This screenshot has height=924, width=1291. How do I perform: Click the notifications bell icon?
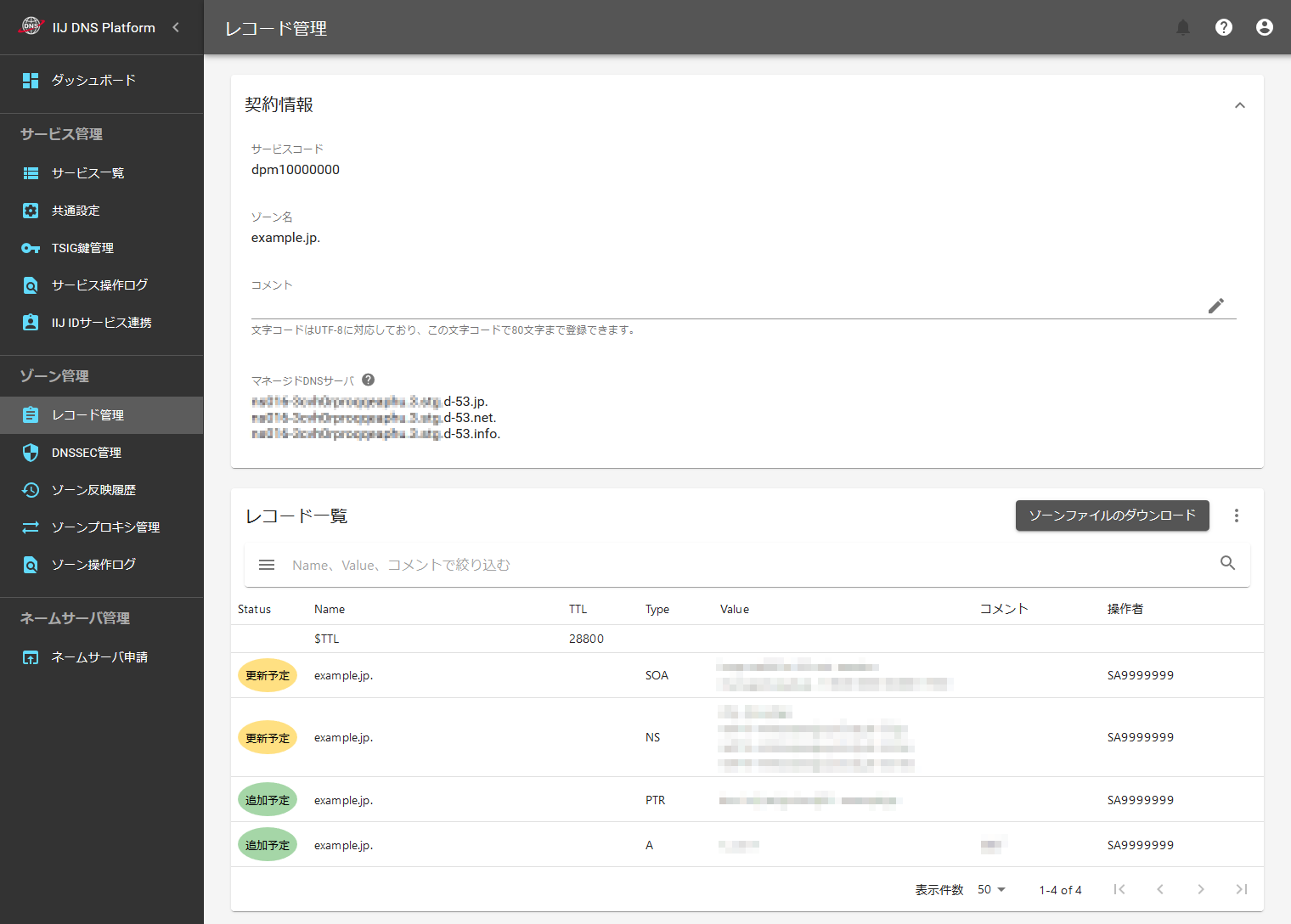1182,28
